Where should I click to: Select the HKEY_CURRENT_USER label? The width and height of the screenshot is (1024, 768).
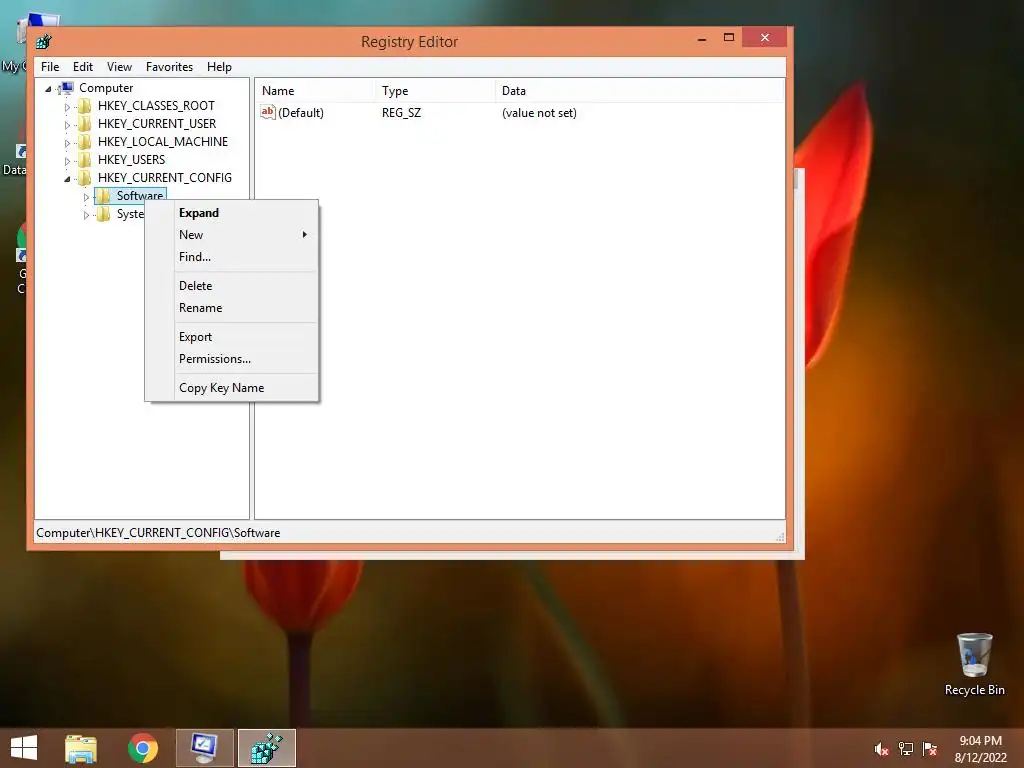pyautogui.click(x=157, y=124)
